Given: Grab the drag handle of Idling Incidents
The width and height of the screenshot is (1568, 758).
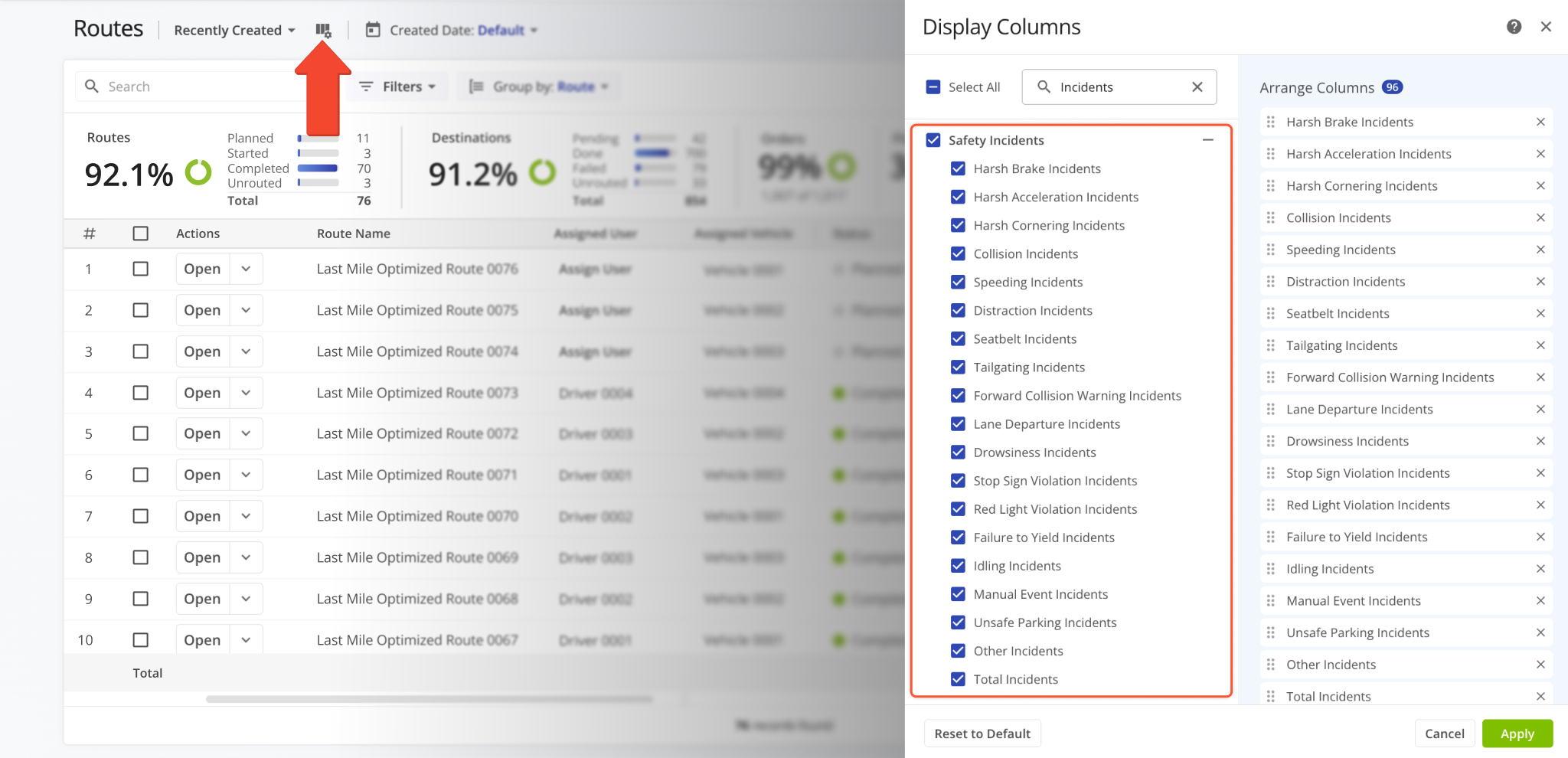Looking at the screenshot, I should (x=1271, y=569).
